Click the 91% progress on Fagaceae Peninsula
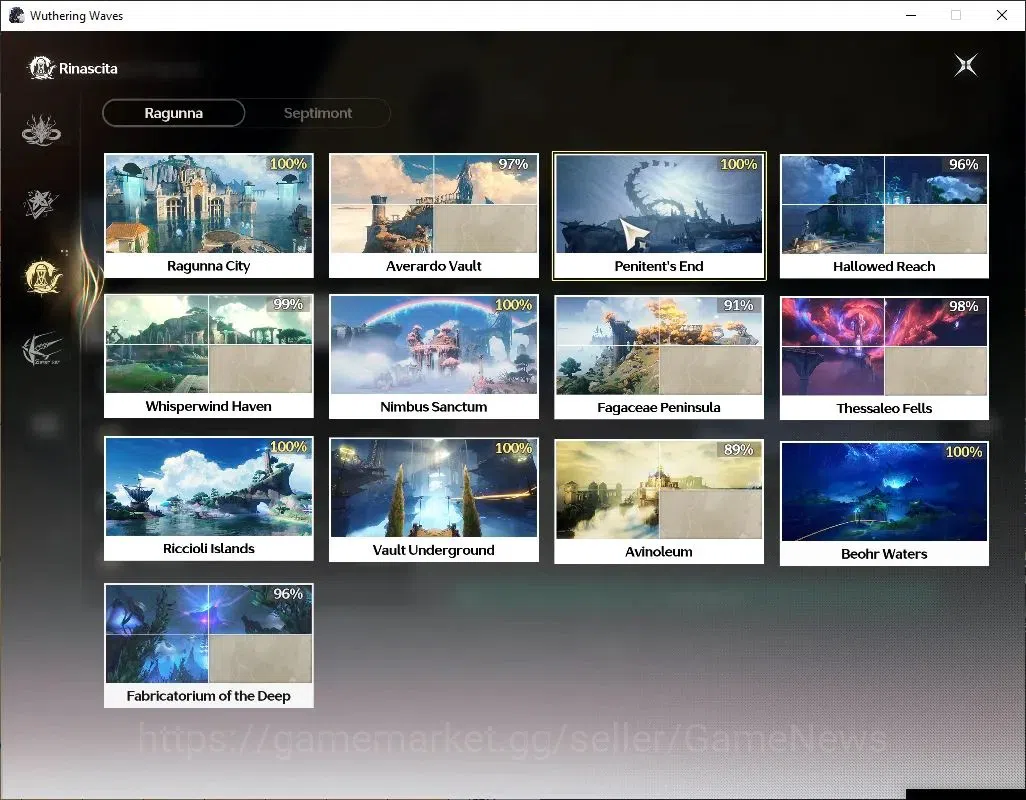The image size is (1026, 800). click(738, 305)
